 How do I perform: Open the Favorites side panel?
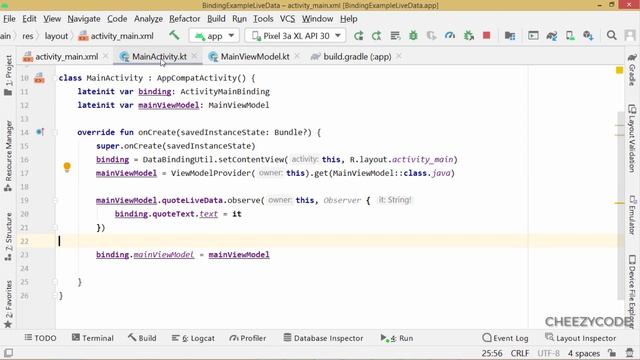pyautogui.click(x=8, y=304)
